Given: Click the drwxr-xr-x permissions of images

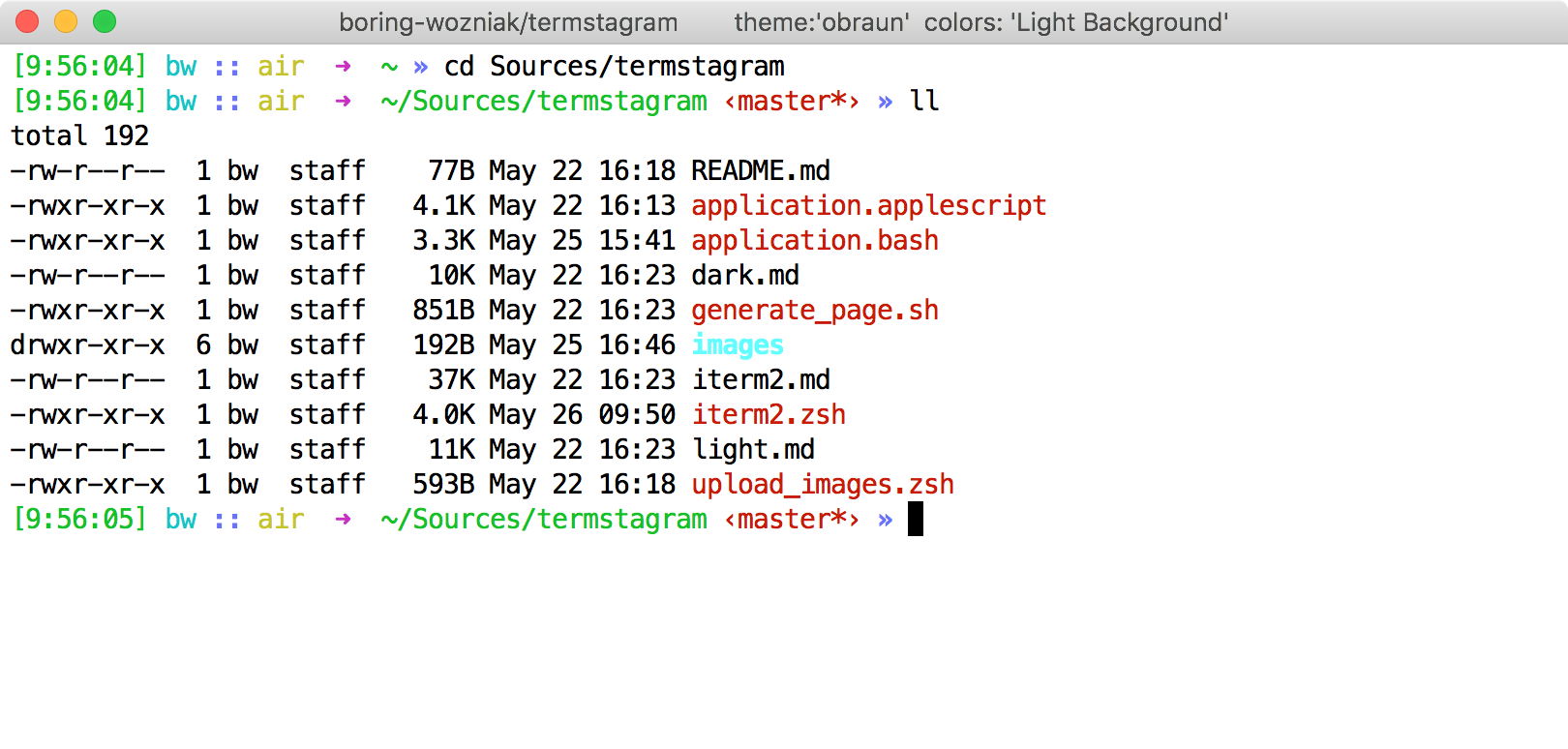Looking at the screenshot, I should coord(88,345).
